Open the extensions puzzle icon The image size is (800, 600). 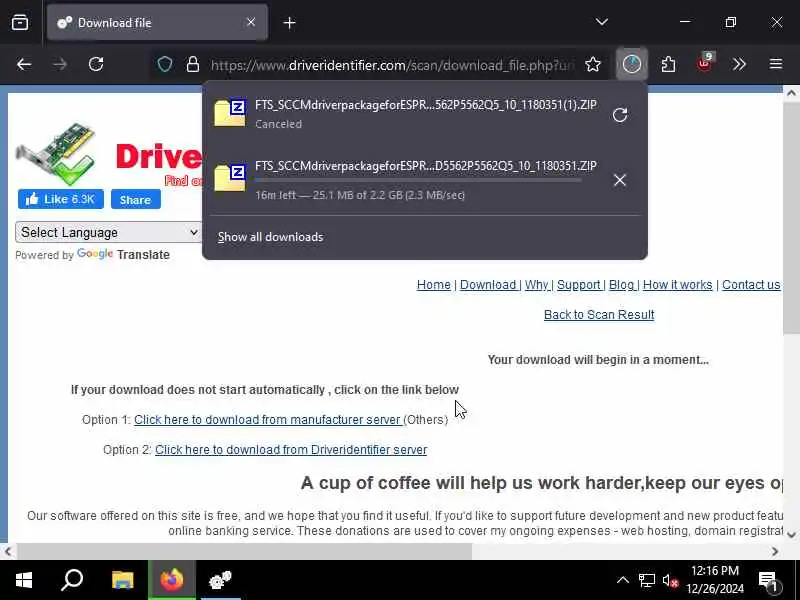pyautogui.click(x=668, y=64)
